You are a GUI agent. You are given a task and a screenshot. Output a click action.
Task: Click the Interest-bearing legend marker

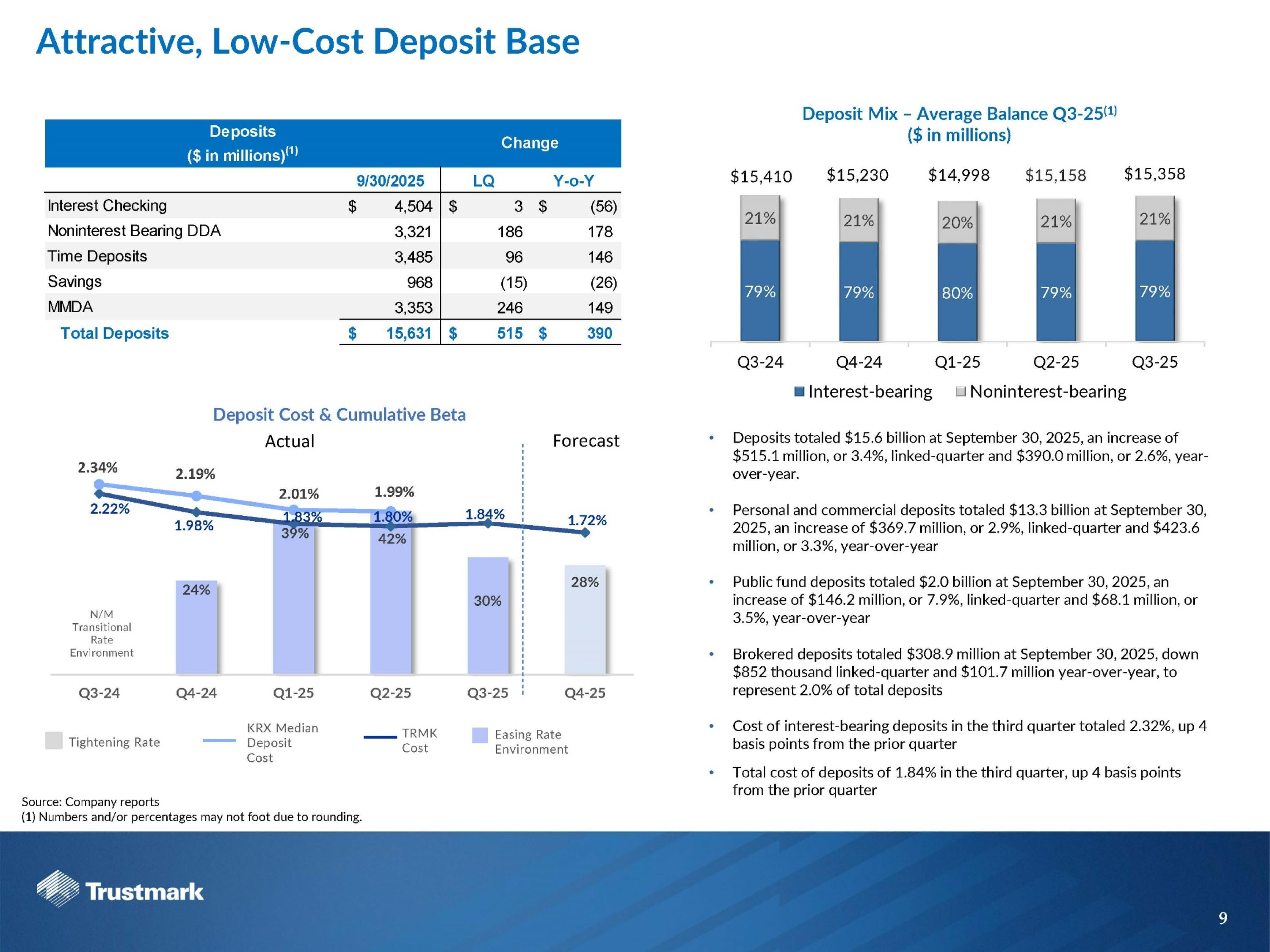799,392
